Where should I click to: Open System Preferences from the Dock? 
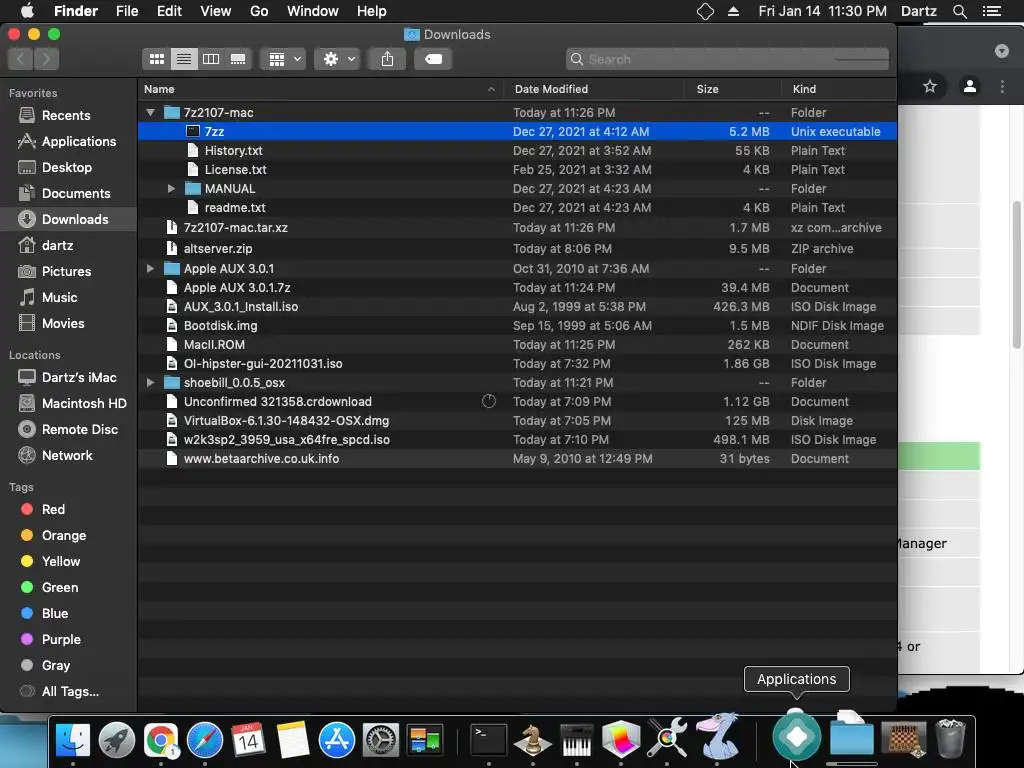(381, 740)
